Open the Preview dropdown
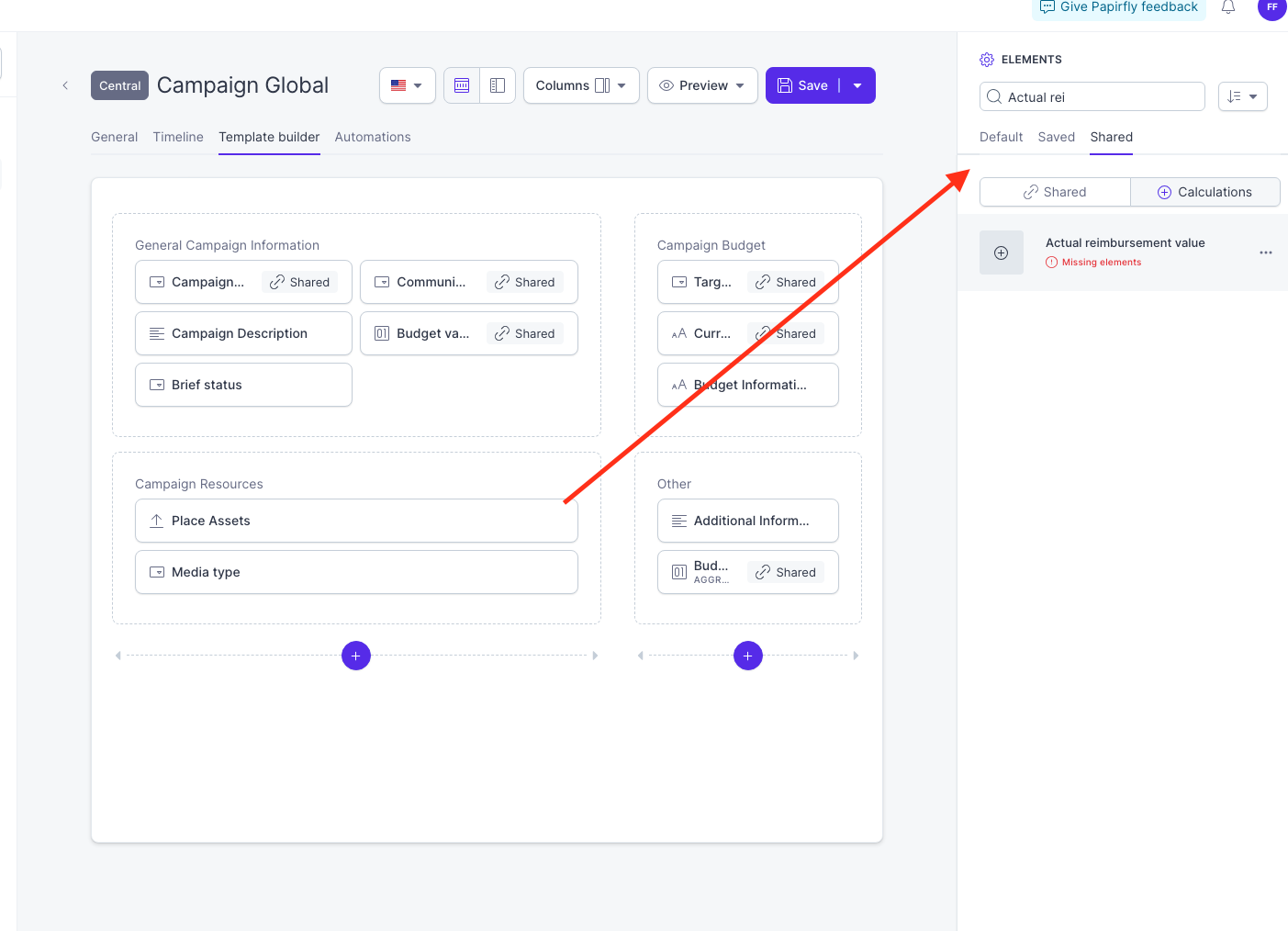Image resolution: width=1288 pixels, height=931 pixels. 702,85
